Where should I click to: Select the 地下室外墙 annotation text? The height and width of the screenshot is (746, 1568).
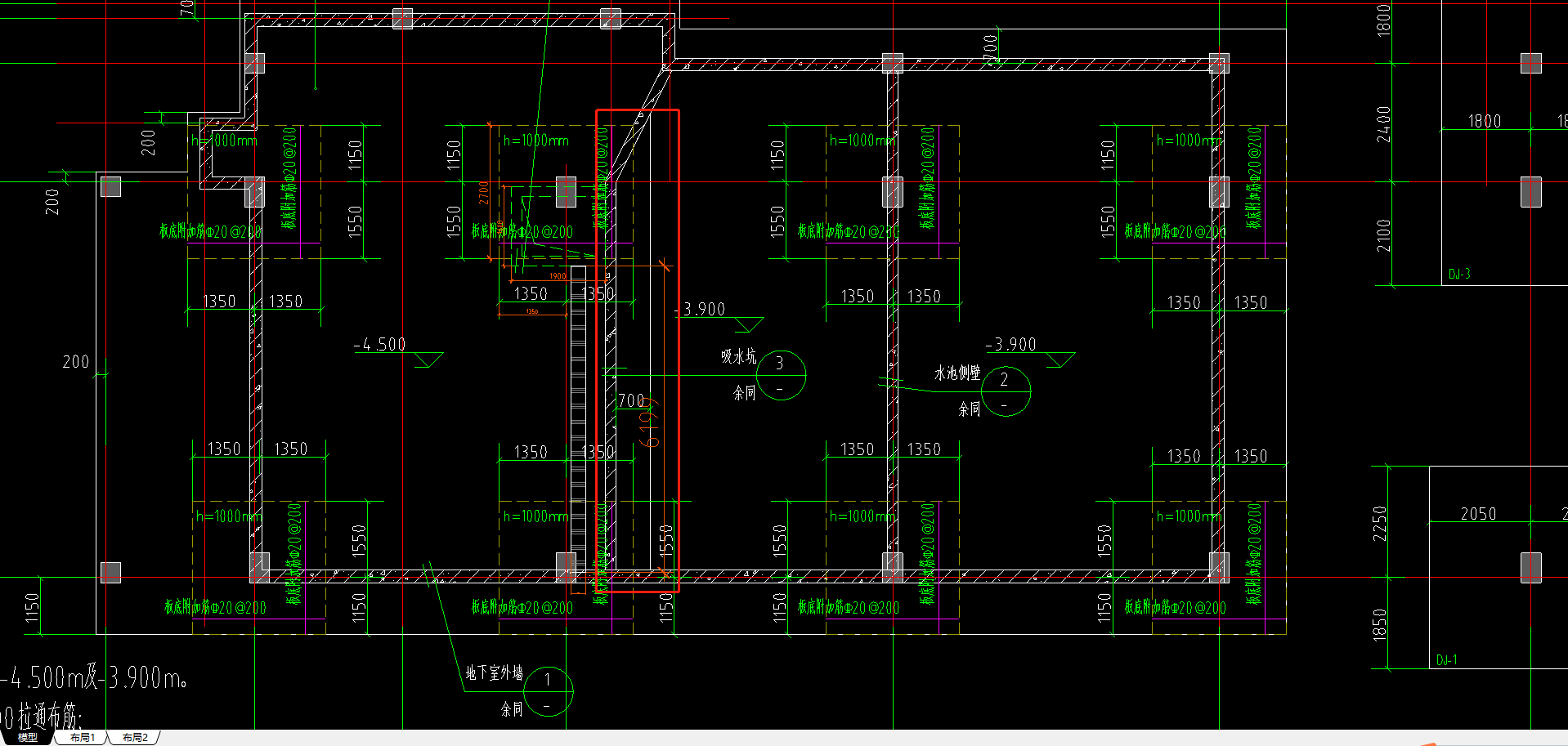[494, 672]
